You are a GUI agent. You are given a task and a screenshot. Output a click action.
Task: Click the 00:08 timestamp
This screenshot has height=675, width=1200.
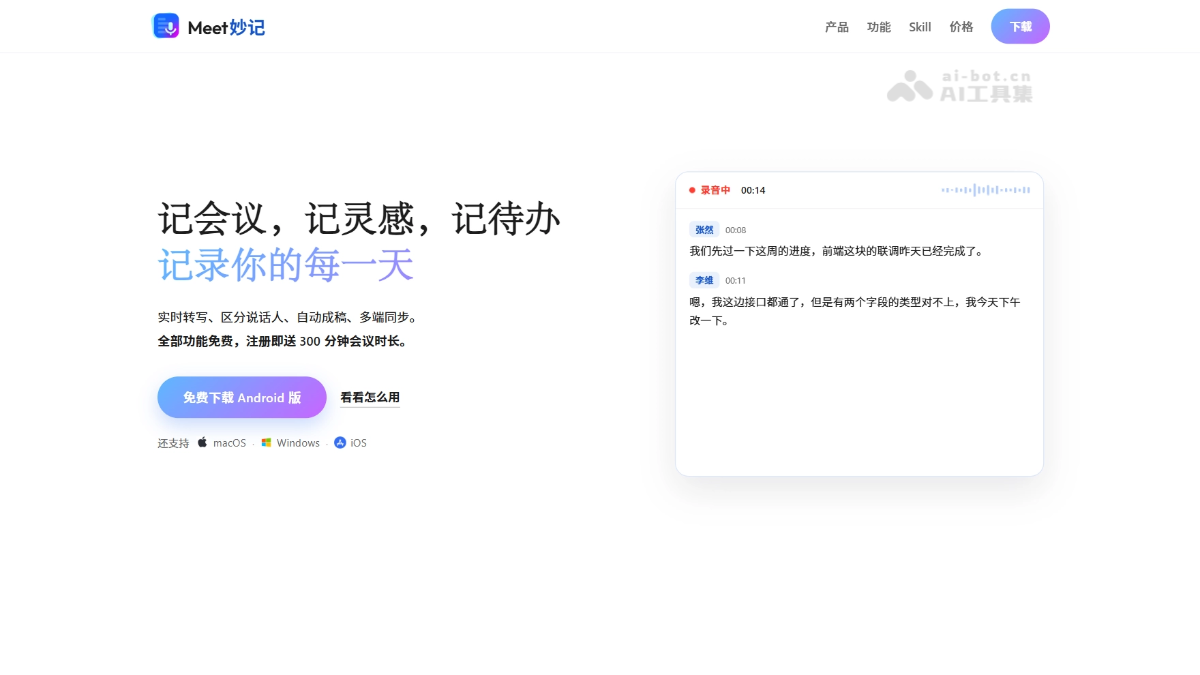(x=736, y=230)
